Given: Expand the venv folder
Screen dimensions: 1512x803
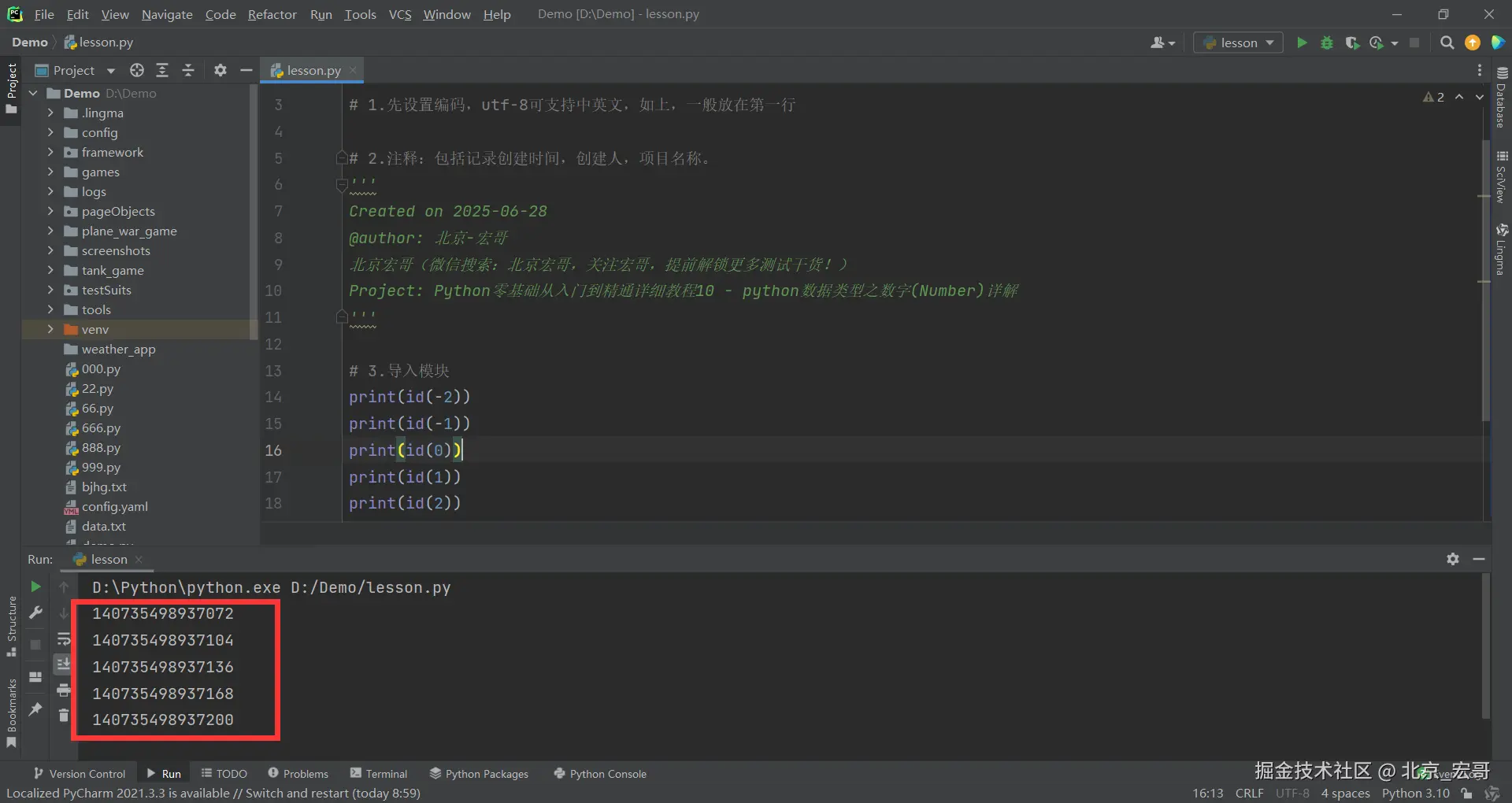Looking at the screenshot, I should pos(50,329).
